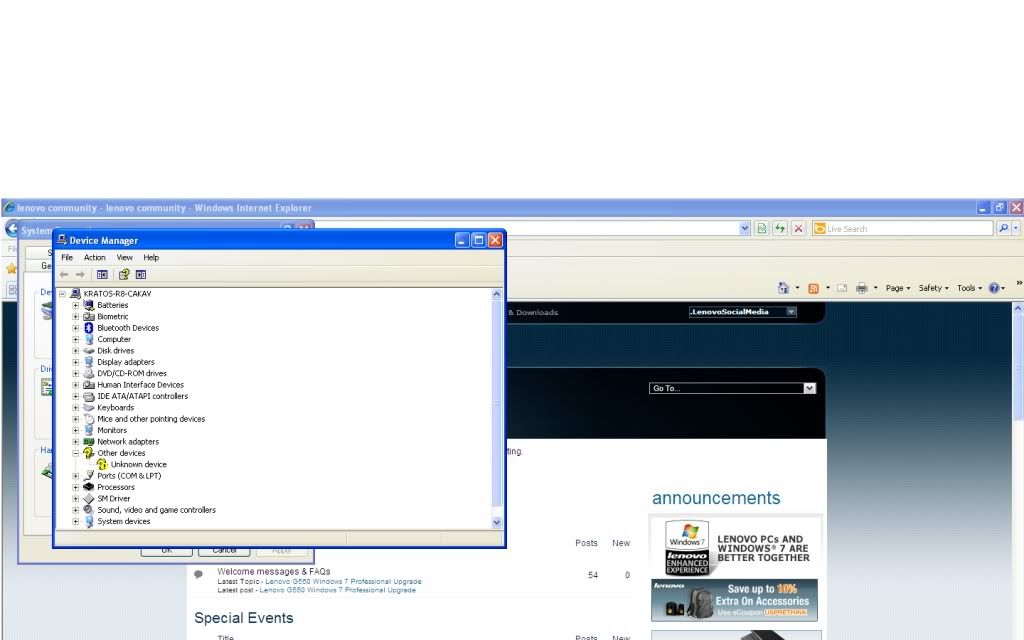Viewport: 1024px width, 640px height.
Task: Open the Action menu in Device Manager
Action: (95, 257)
